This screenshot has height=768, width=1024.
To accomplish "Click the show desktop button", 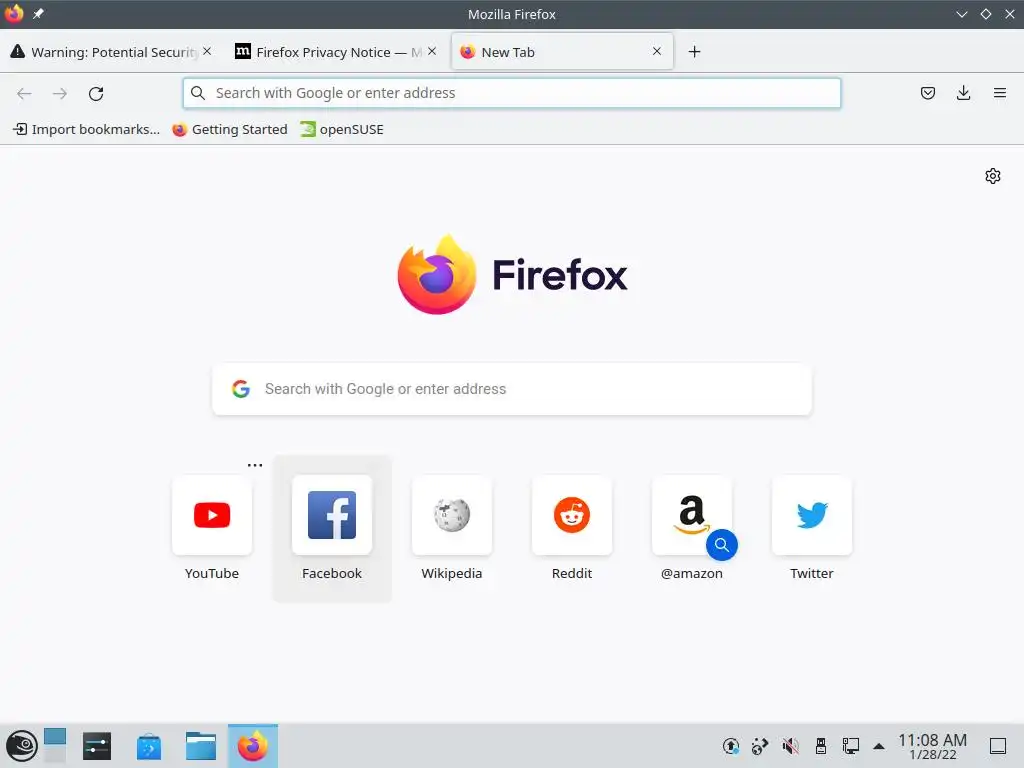I will 998,746.
